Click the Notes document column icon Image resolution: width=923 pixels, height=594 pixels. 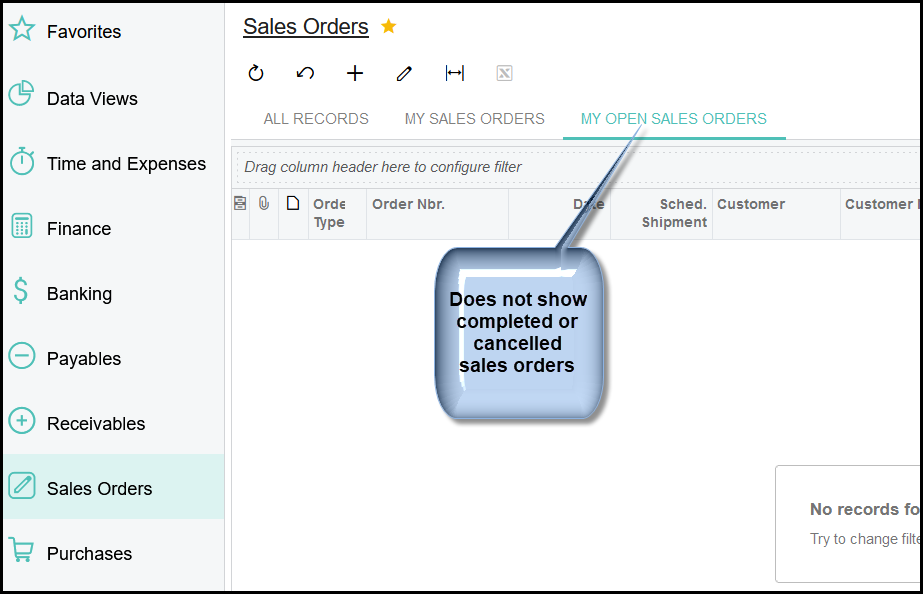293,203
